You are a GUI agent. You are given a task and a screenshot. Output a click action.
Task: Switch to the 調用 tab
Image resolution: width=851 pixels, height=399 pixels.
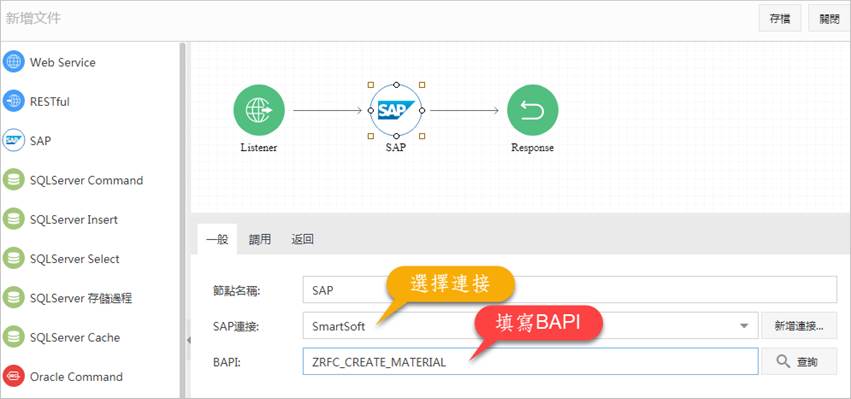[260, 239]
